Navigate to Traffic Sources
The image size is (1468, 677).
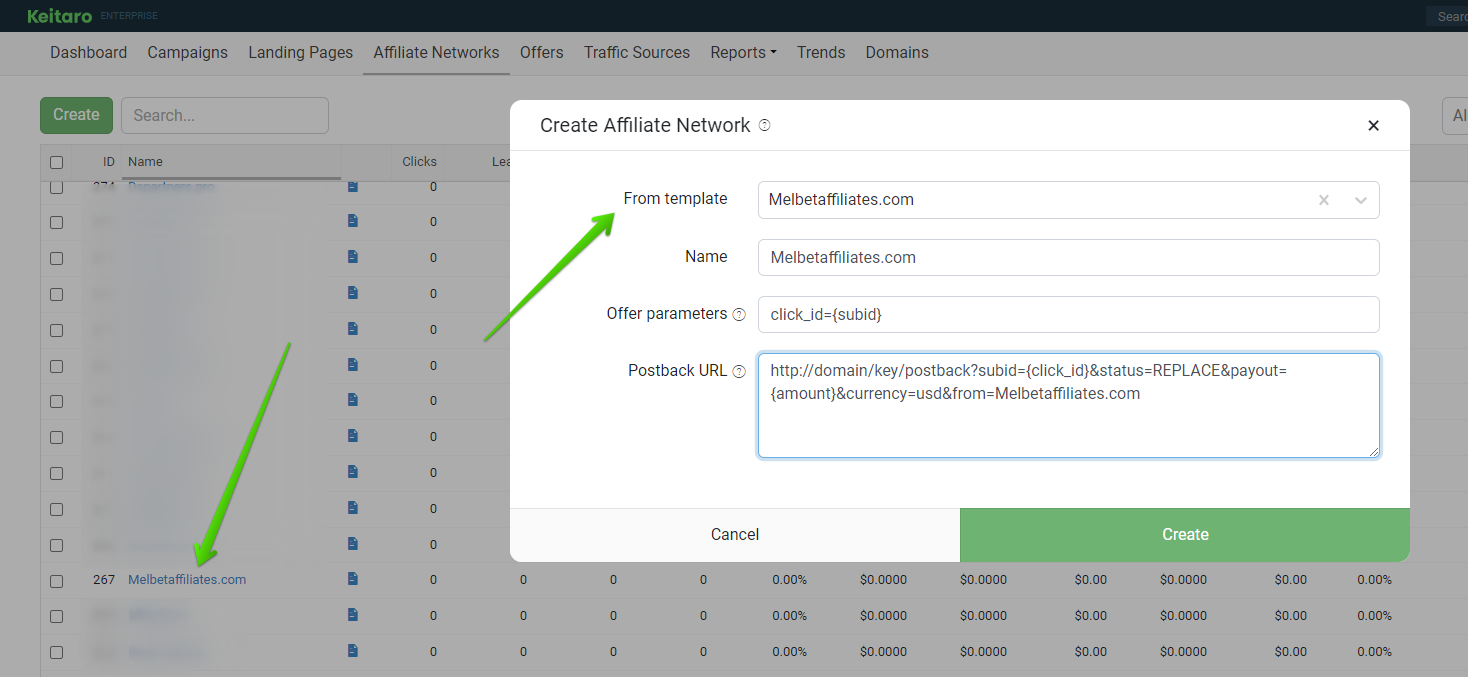click(x=637, y=53)
